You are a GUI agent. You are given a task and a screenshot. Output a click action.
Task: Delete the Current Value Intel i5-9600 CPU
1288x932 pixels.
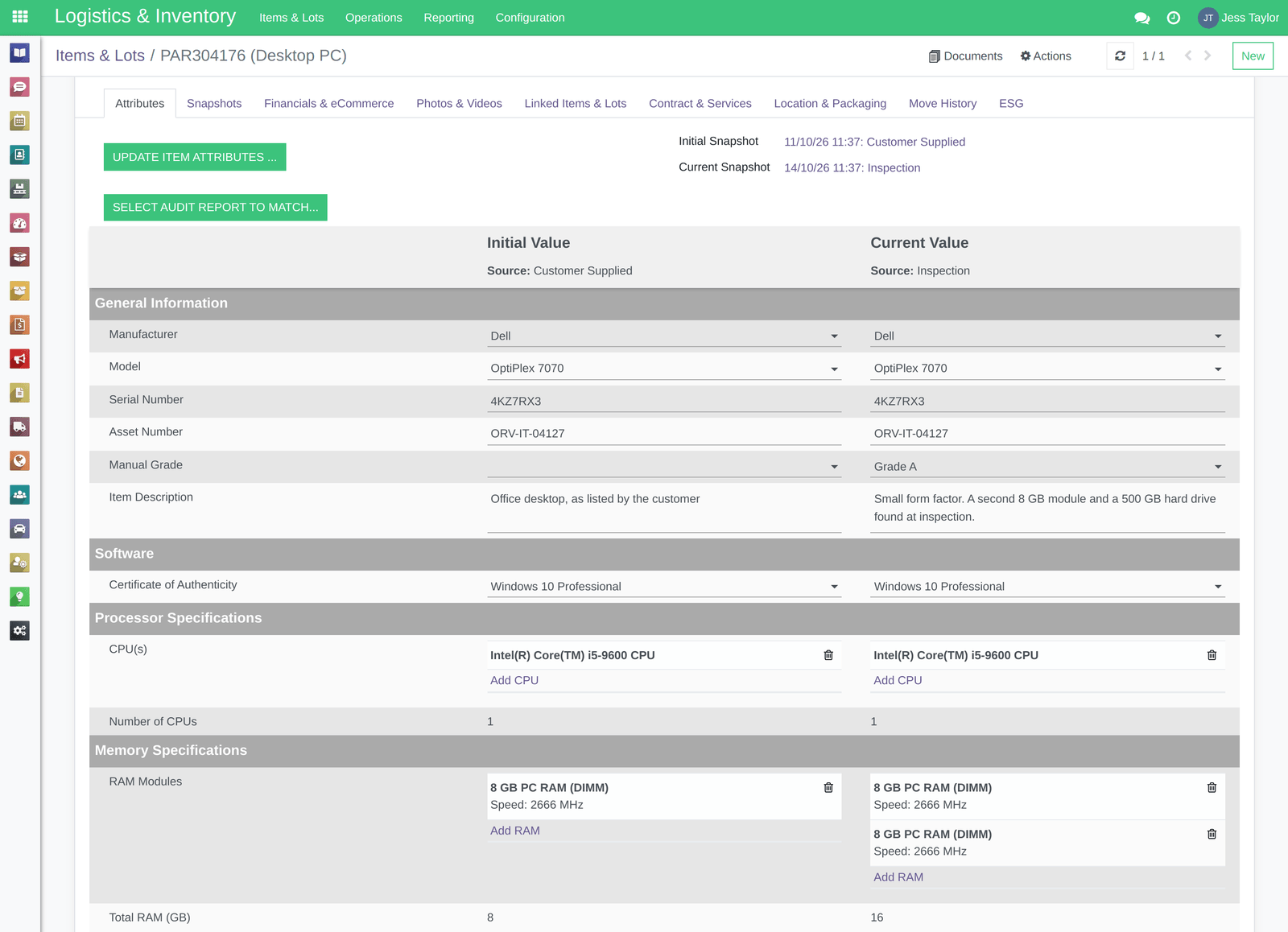click(1212, 655)
